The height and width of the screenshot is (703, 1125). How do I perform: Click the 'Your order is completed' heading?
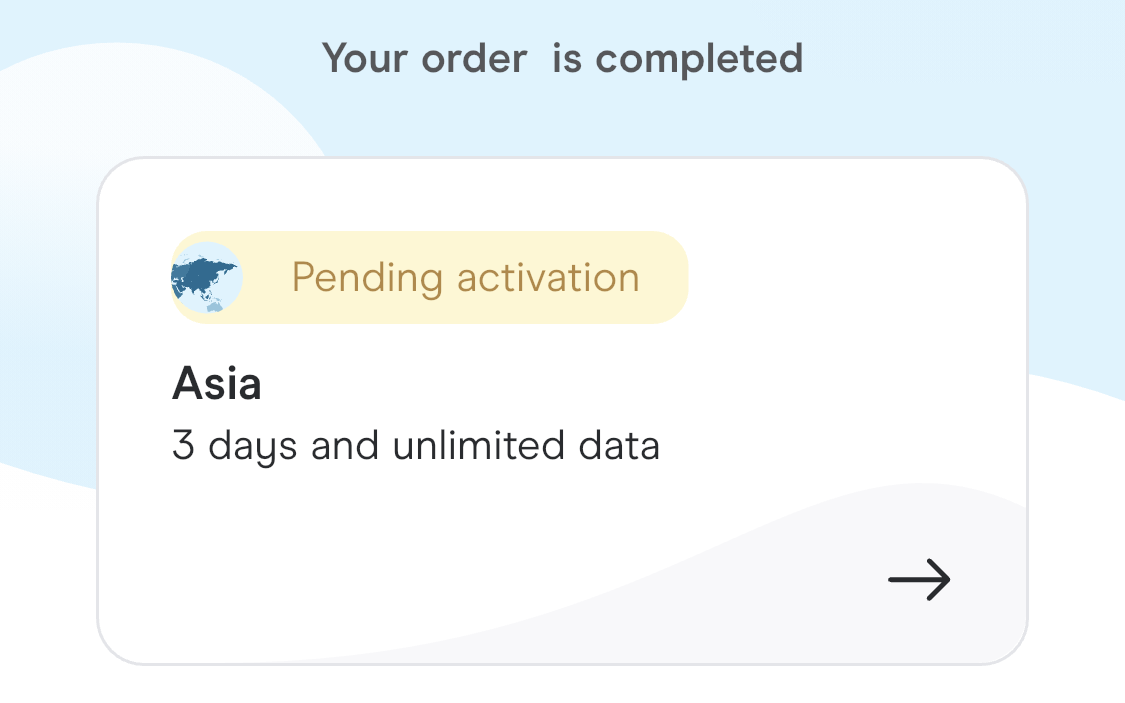pyautogui.click(x=562, y=58)
